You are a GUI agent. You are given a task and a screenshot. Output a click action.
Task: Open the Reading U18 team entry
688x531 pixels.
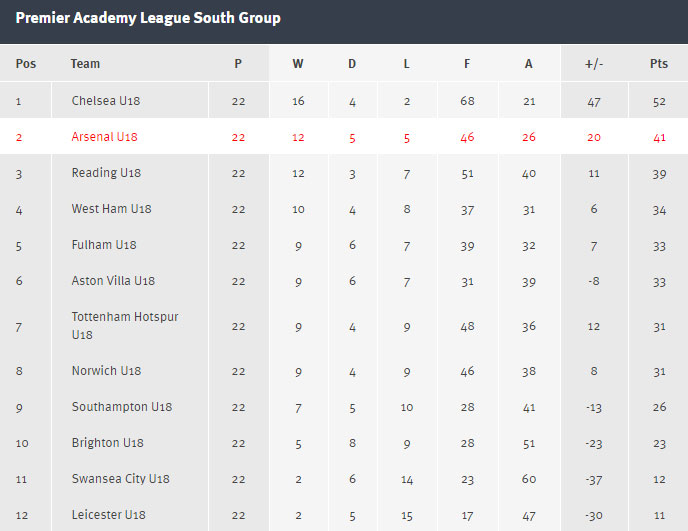click(106, 173)
